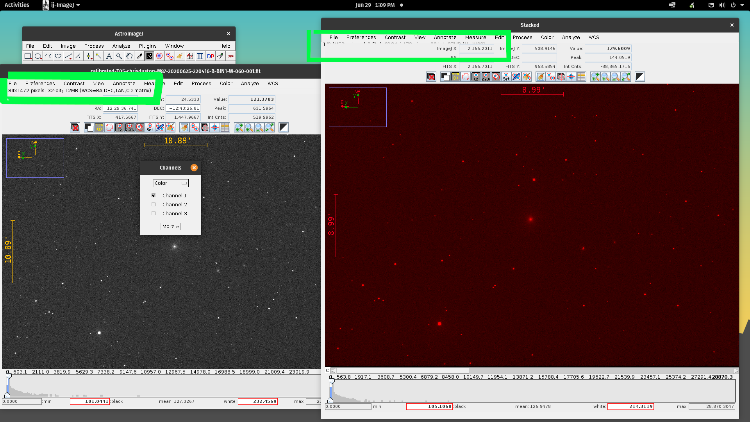Screen dimensions: 750x422
Task: Open the Color mode dropdown in Channels
Action: [173, 183]
